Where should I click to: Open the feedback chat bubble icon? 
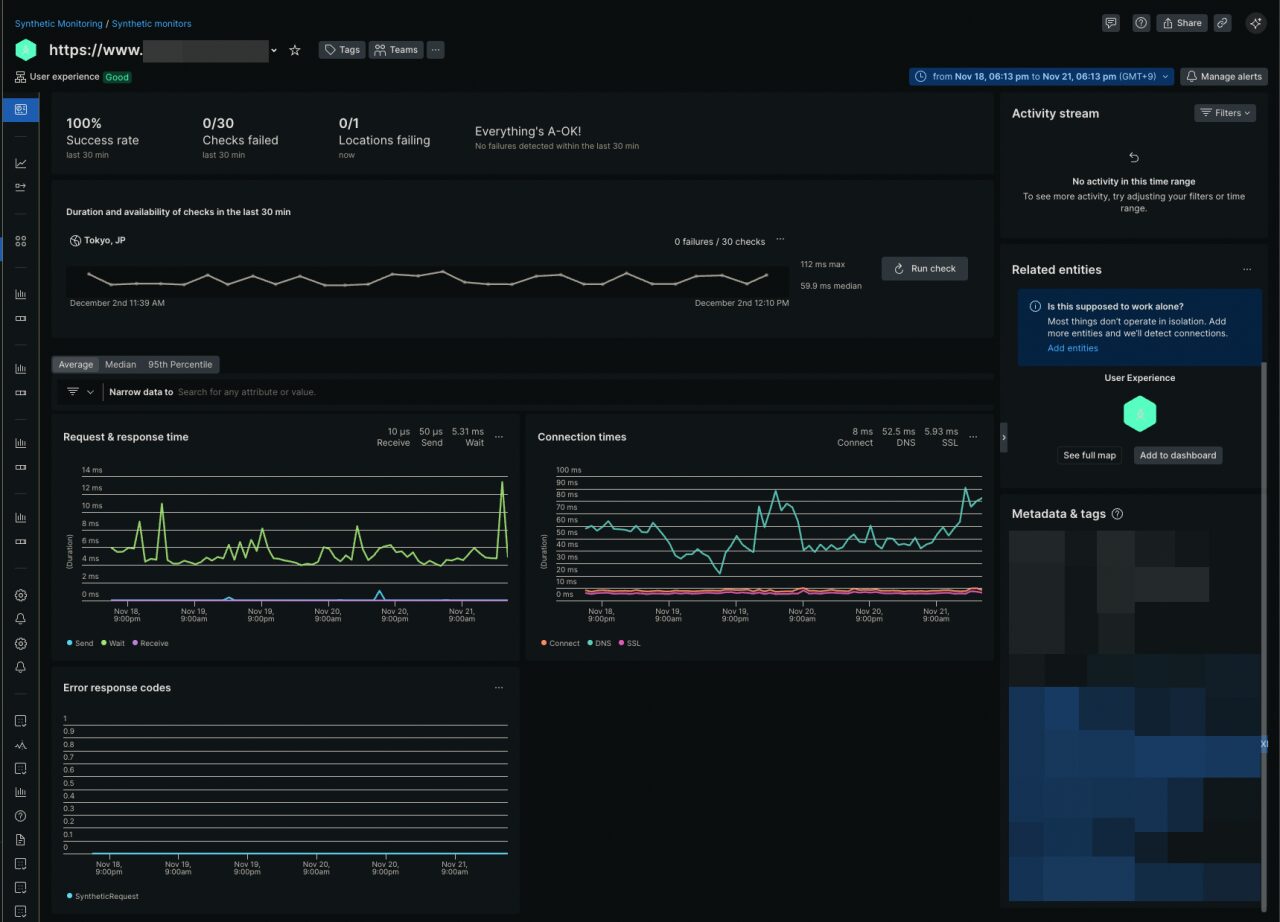click(x=1110, y=23)
